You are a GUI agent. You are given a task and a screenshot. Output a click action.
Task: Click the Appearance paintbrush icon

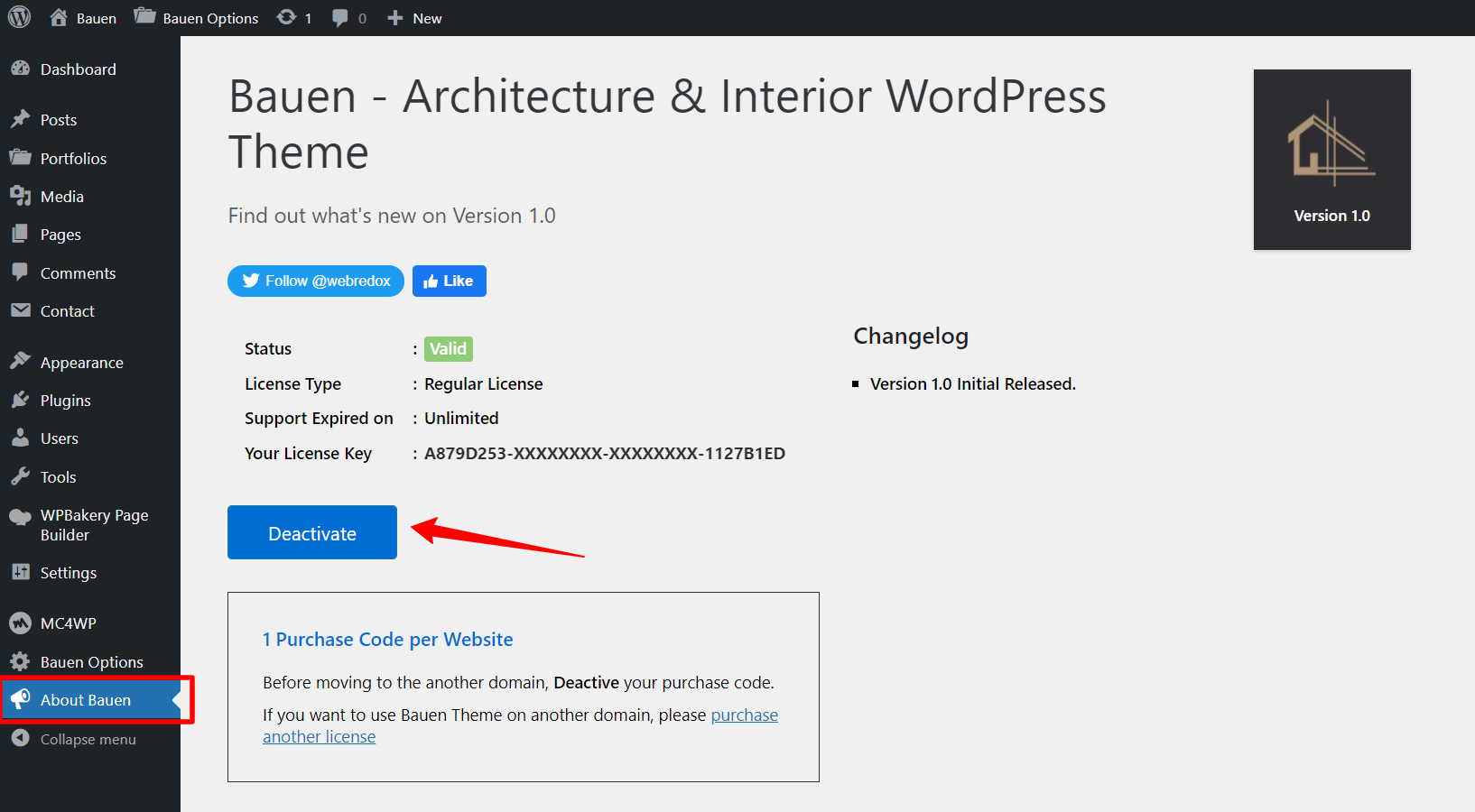(x=20, y=361)
